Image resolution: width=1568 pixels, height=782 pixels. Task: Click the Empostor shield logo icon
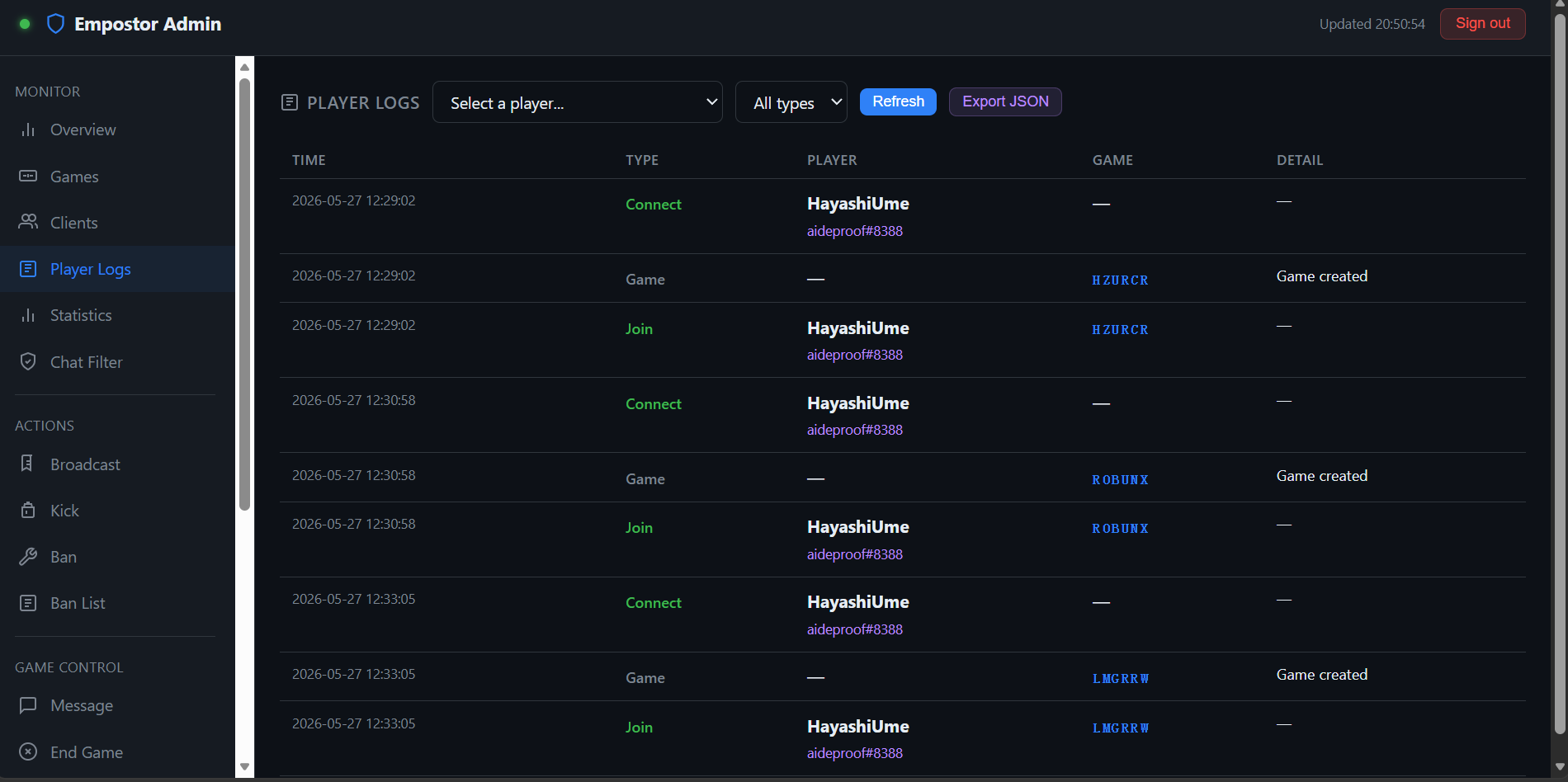coord(55,24)
